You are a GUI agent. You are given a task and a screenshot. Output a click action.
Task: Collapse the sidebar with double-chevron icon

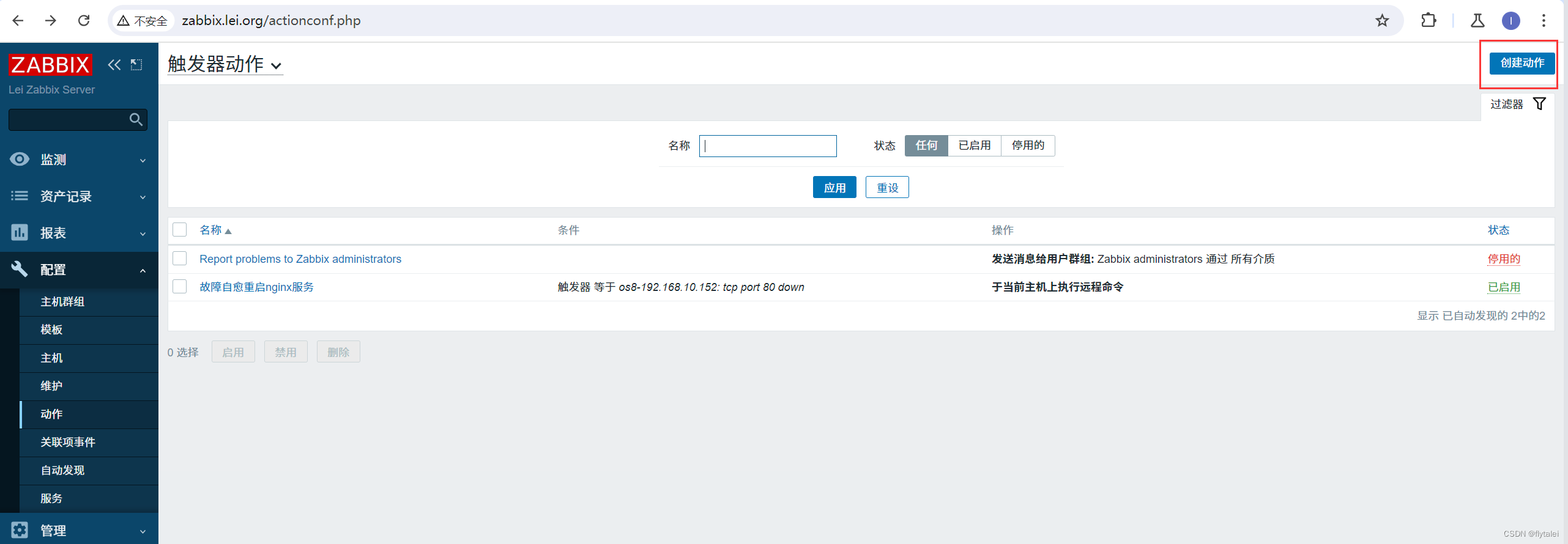tap(114, 65)
